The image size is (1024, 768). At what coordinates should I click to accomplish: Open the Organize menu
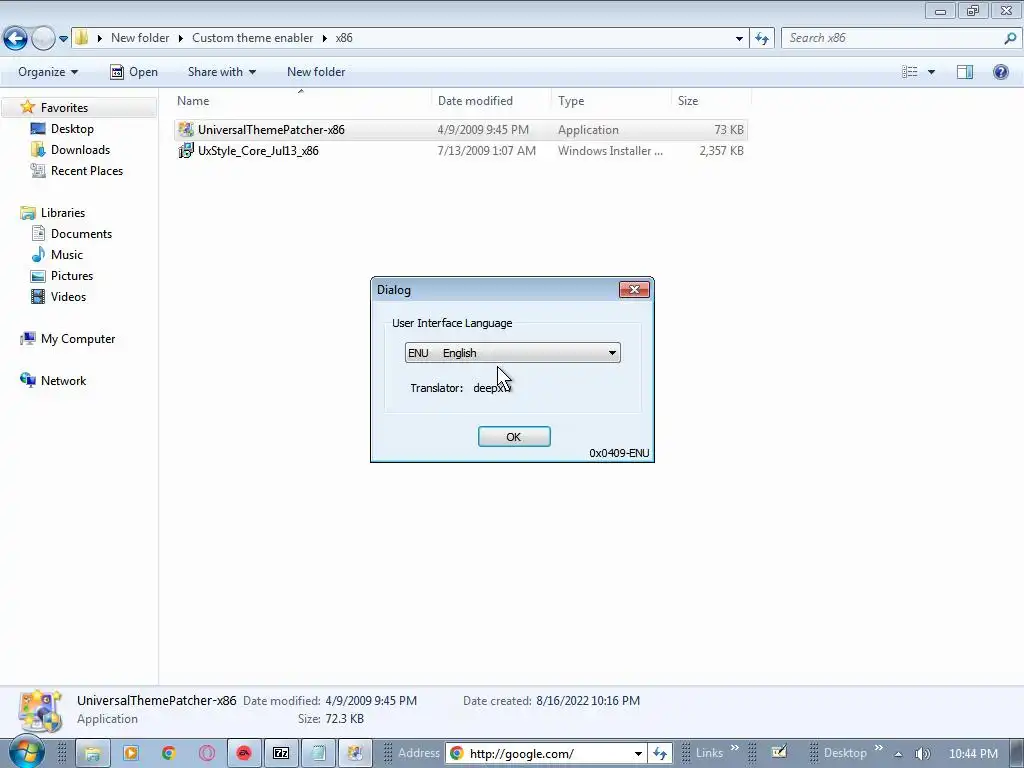pos(48,72)
